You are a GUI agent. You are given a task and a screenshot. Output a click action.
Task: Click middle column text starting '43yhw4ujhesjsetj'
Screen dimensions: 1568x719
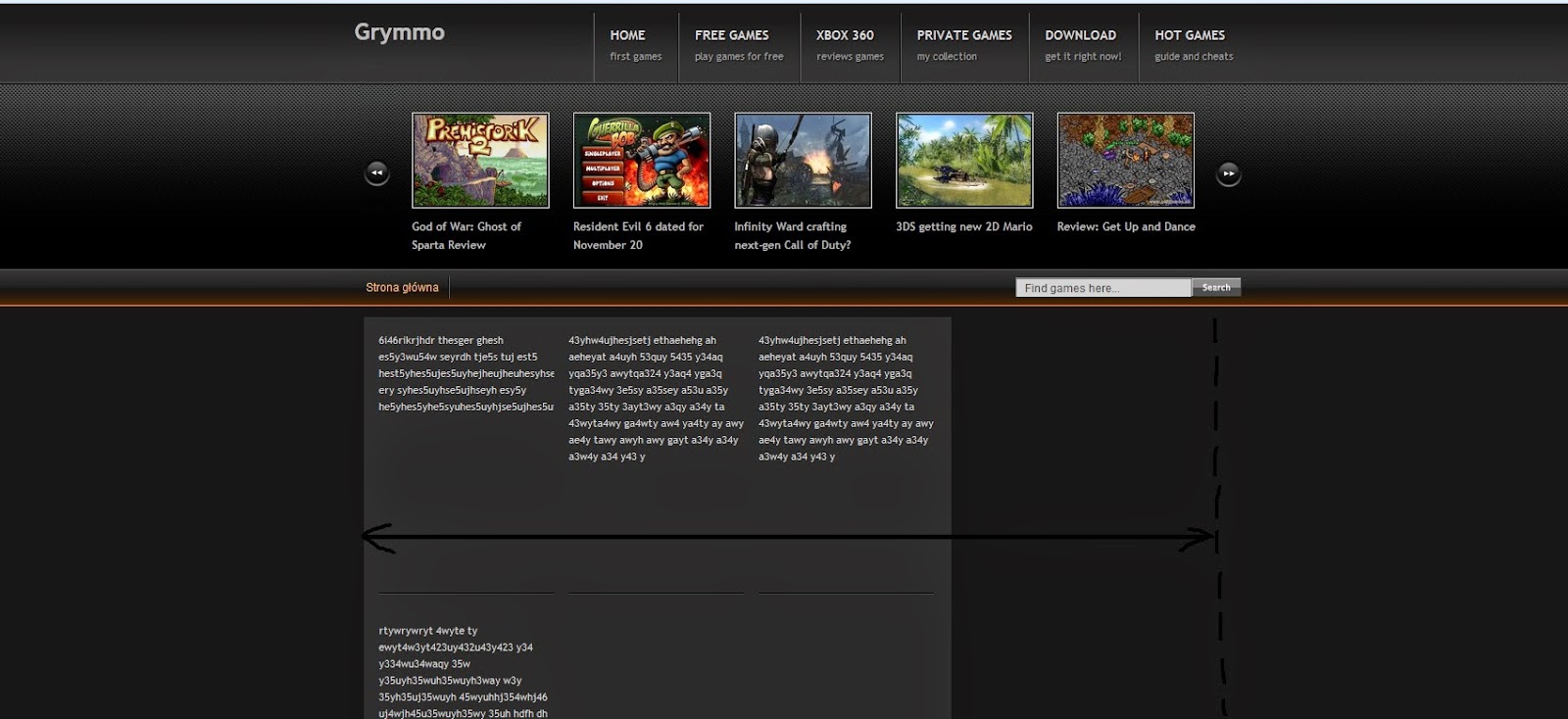[656, 398]
